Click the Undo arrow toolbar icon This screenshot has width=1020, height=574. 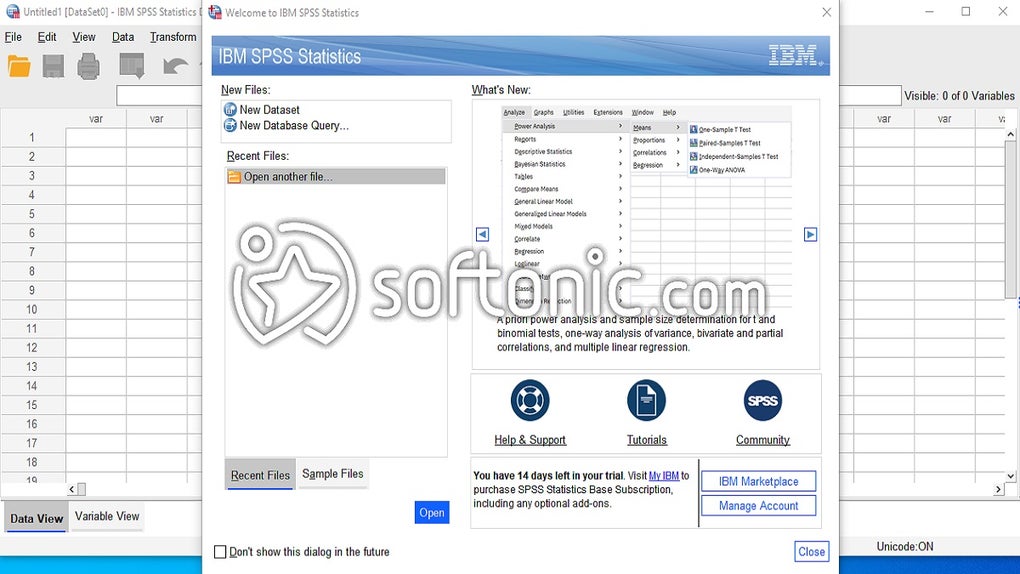(x=175, y=66)
